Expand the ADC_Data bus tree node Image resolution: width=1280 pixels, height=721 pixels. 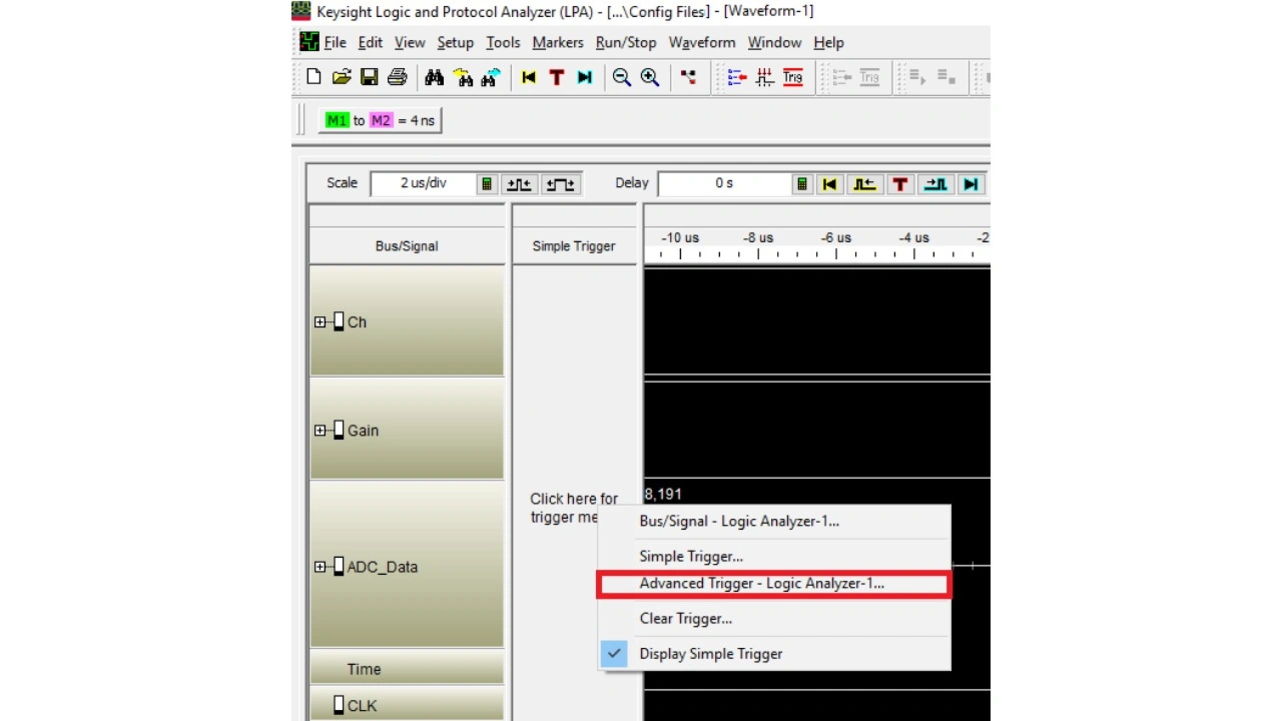320,567
